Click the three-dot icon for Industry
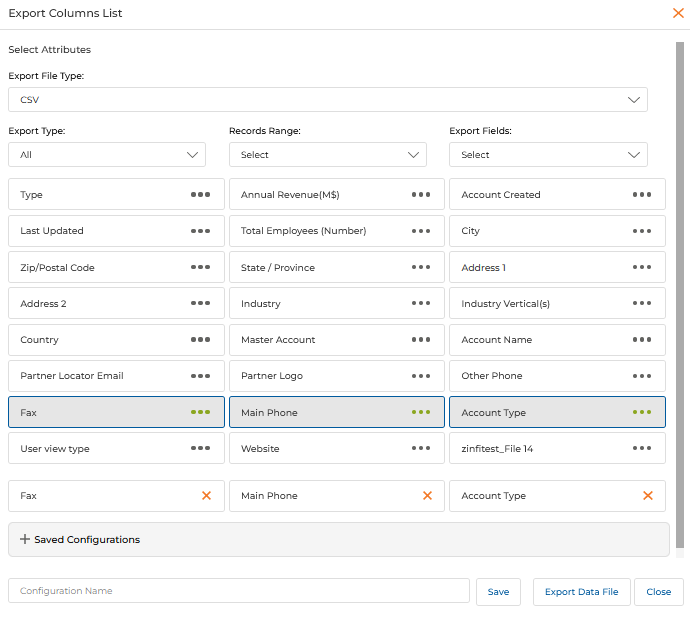690x617 pixels. 421,303
